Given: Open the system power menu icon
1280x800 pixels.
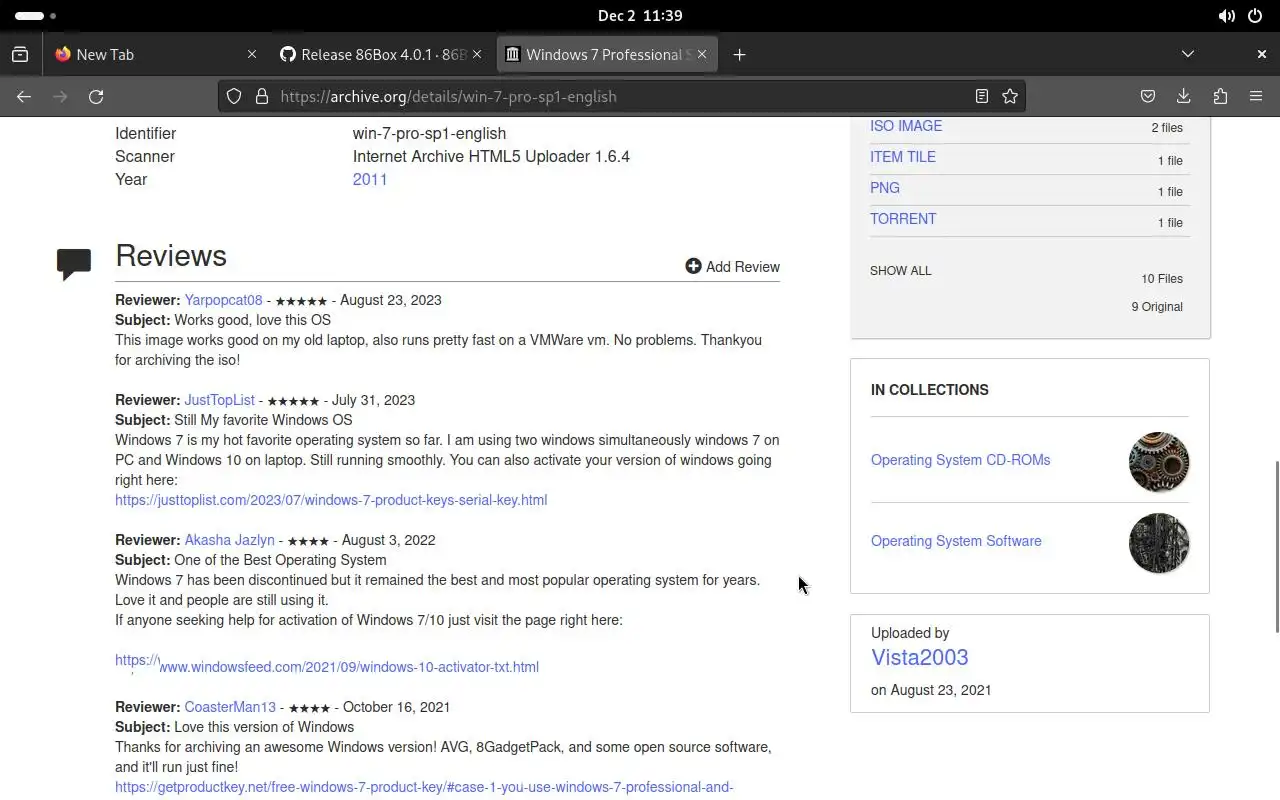Looking at the screenshot, I should pos(1256,16).
